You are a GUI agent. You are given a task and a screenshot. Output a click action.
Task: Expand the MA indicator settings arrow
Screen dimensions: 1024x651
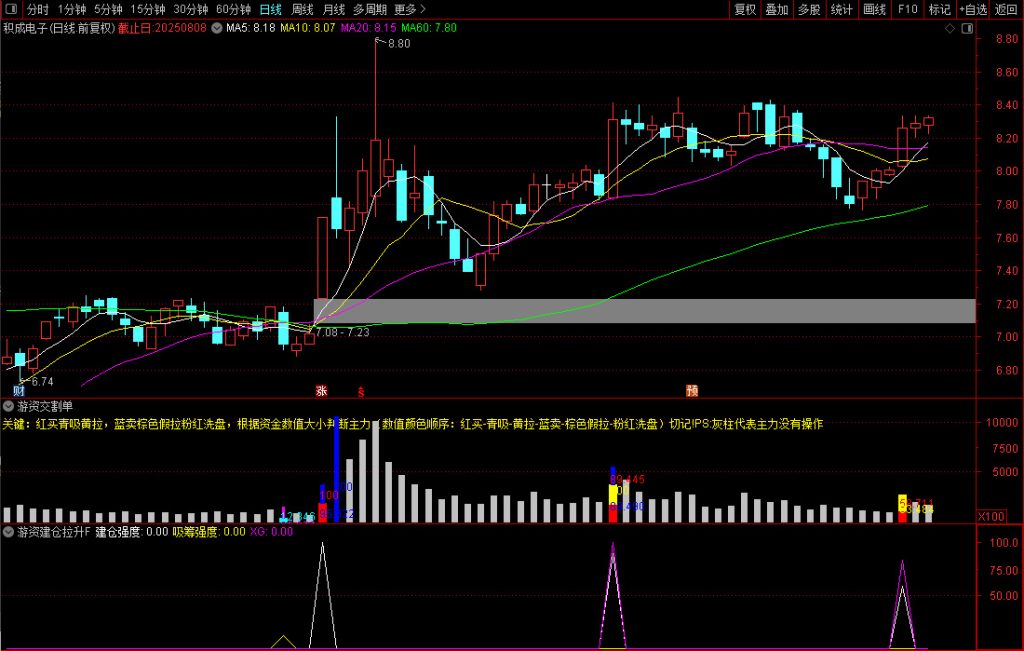tap(217, 28)
